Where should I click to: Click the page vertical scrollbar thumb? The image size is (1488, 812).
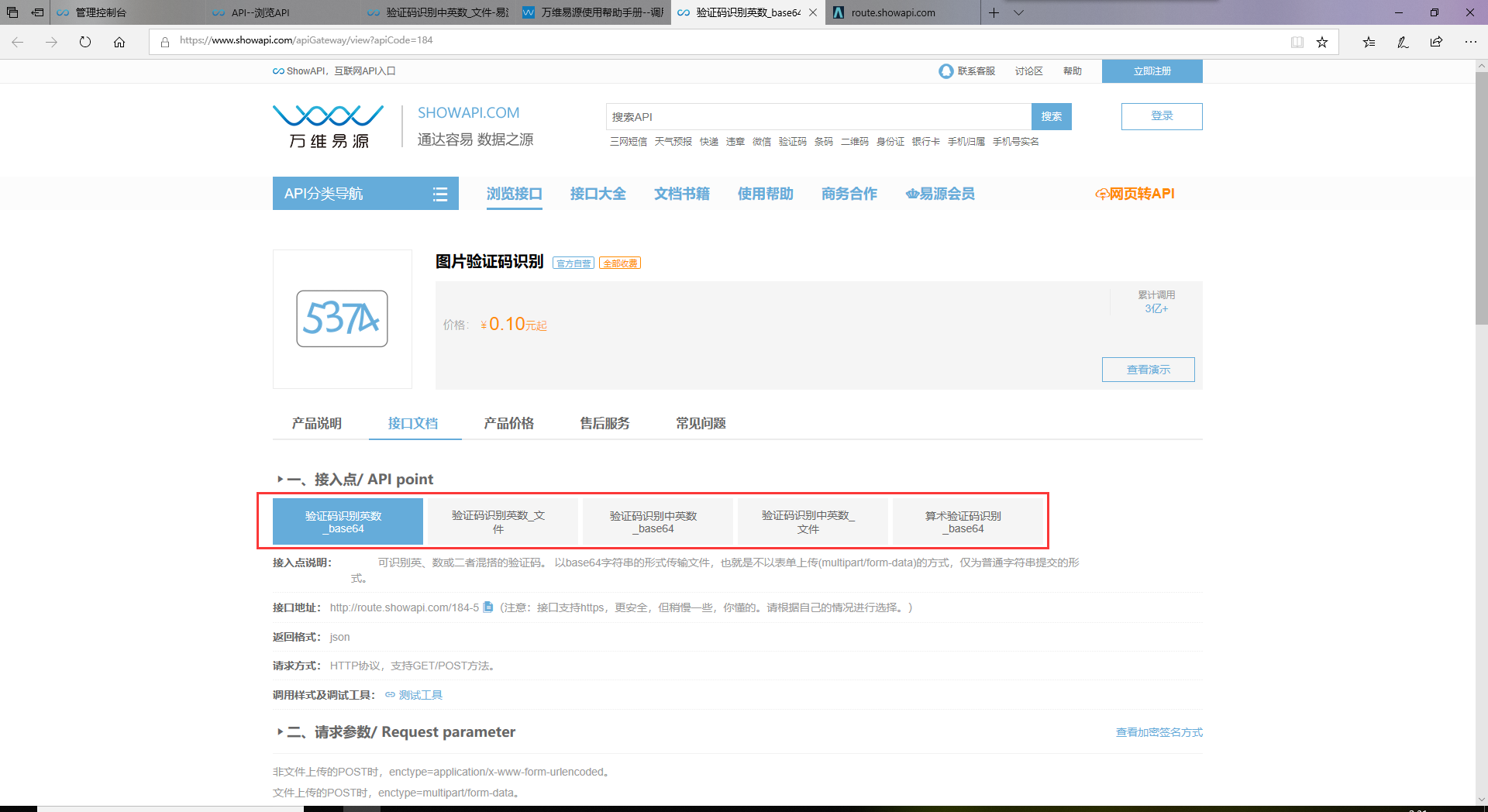point(1481,198)
